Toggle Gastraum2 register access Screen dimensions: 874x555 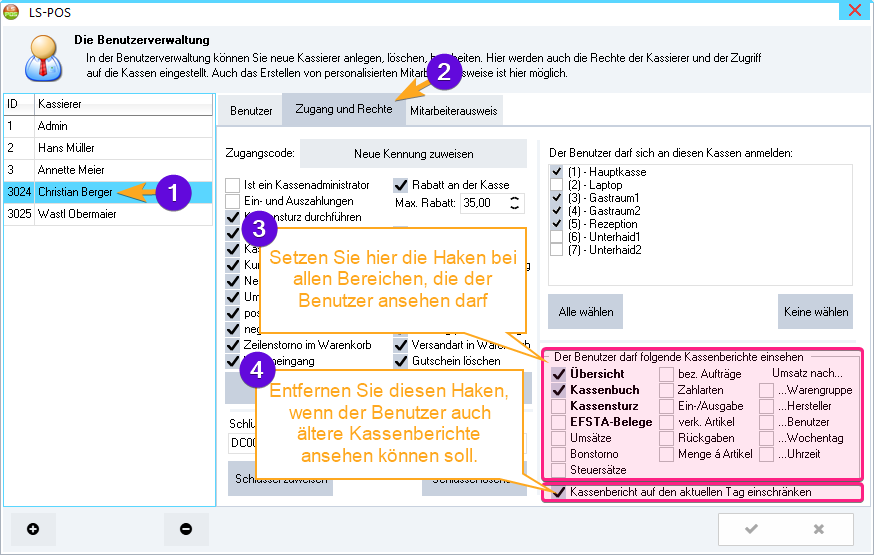pyautogui.click(x=556, y=211)
